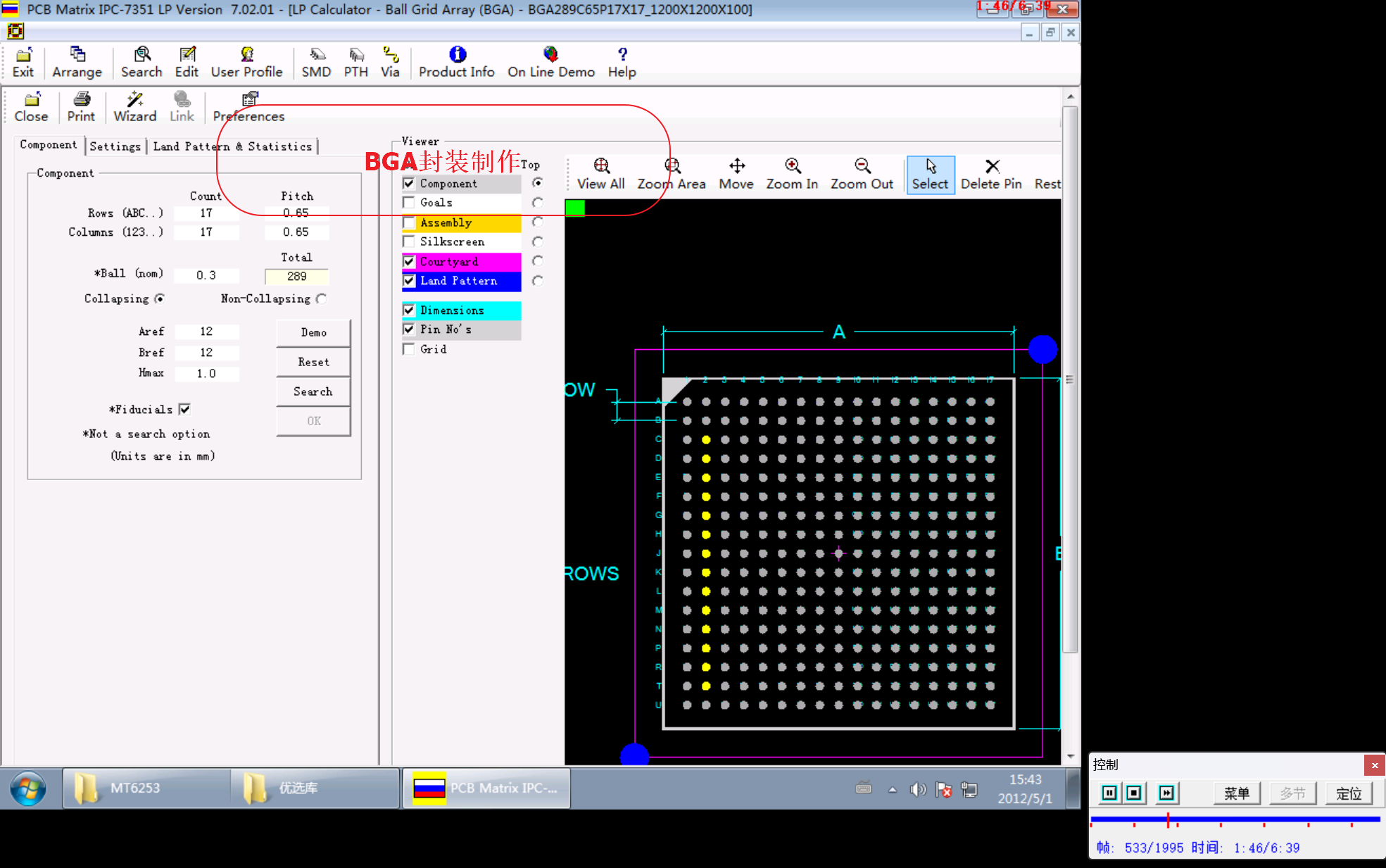This screenshot has width=1386, height=868.
Task: Click the Aref input field
Action: 206,331
